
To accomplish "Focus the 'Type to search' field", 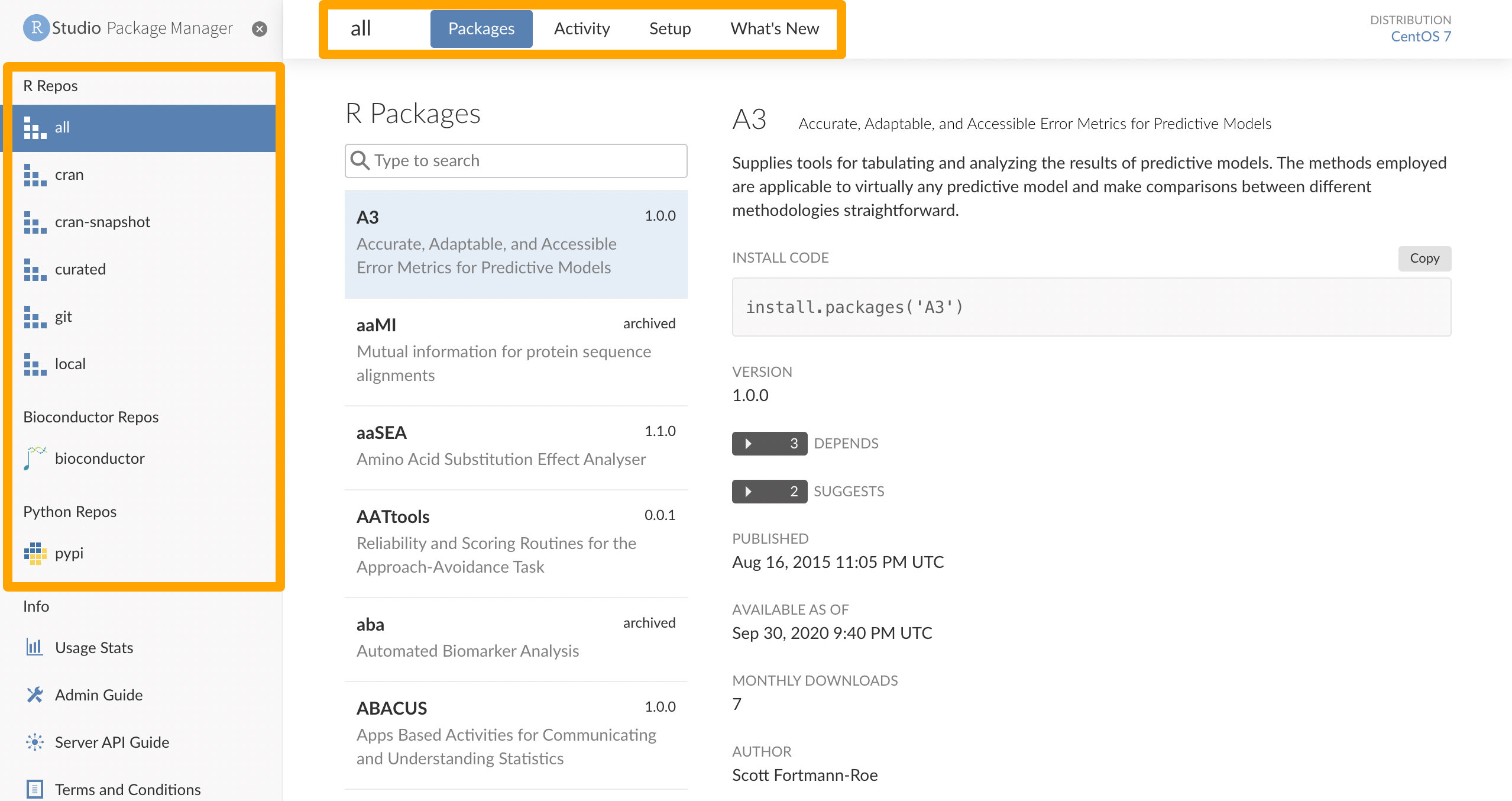I will coord(516,160).
